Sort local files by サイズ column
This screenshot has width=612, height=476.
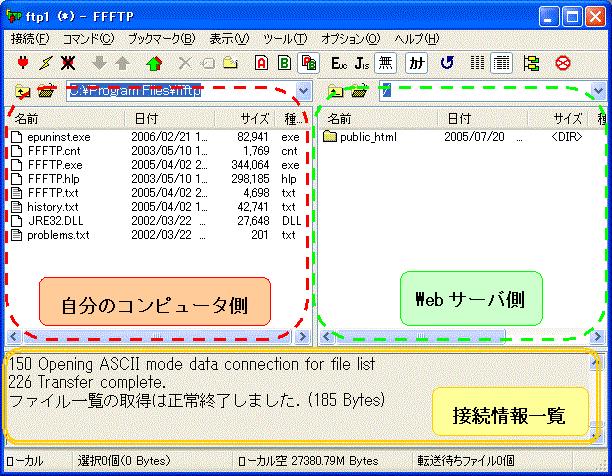pyautogui.click(x=245, y=119)
